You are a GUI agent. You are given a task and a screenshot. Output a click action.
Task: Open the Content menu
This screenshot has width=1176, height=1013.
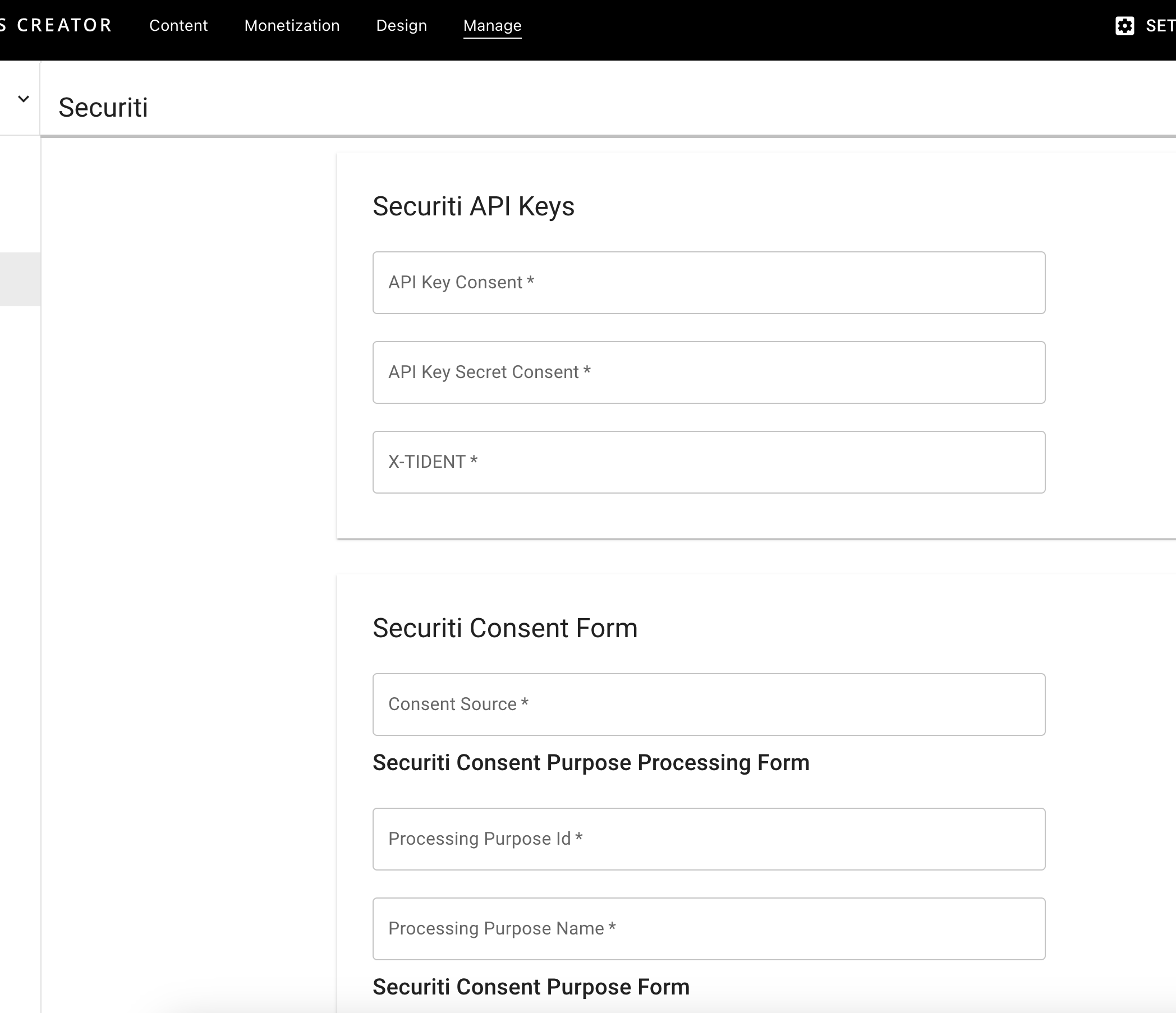coord(178,26)
